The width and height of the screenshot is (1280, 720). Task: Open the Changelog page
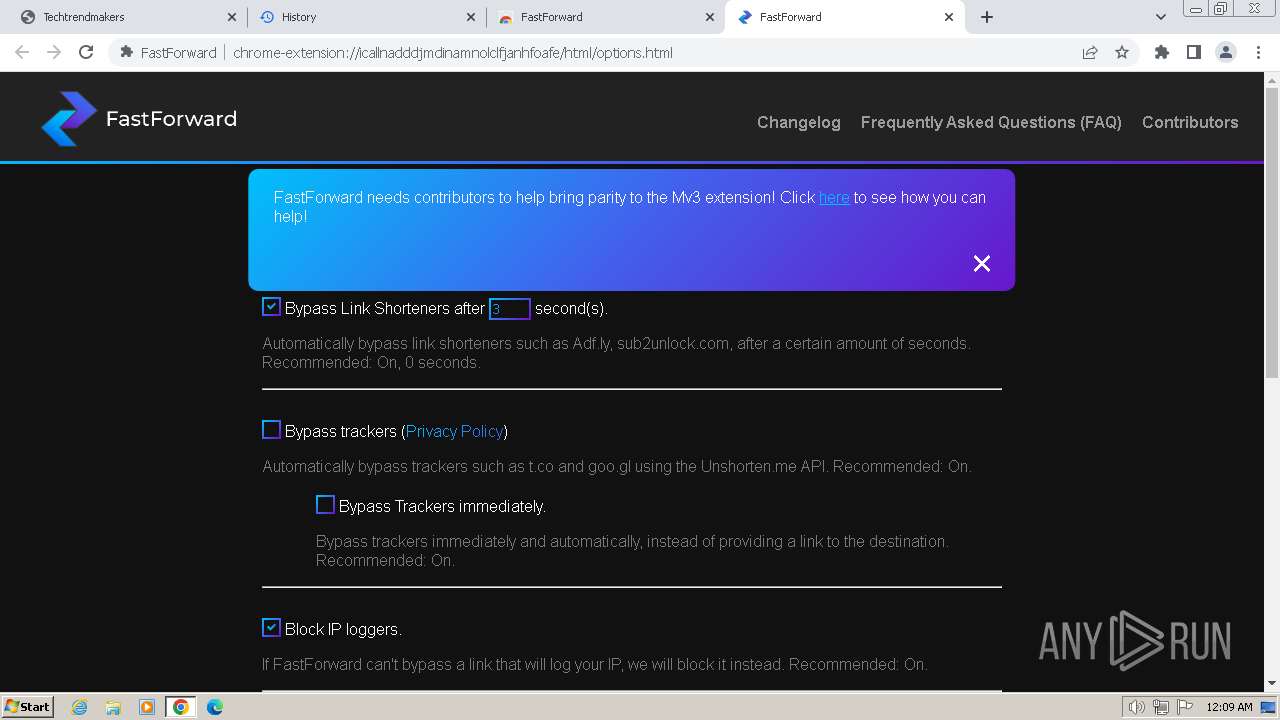coord(798,122)
